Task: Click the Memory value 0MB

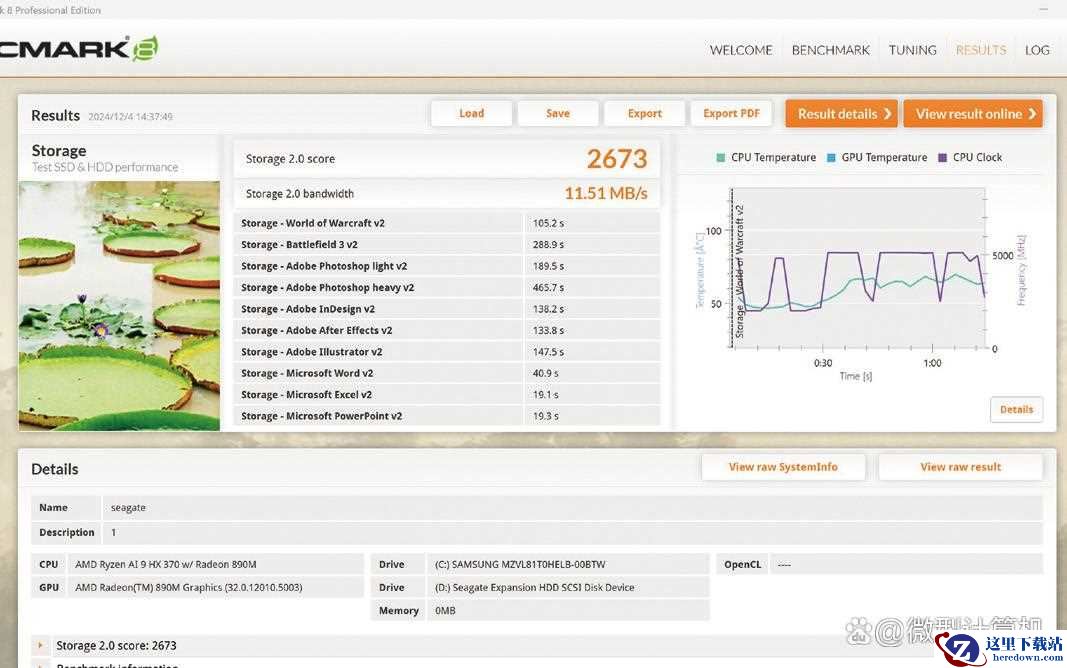Action: click(445, 611)
